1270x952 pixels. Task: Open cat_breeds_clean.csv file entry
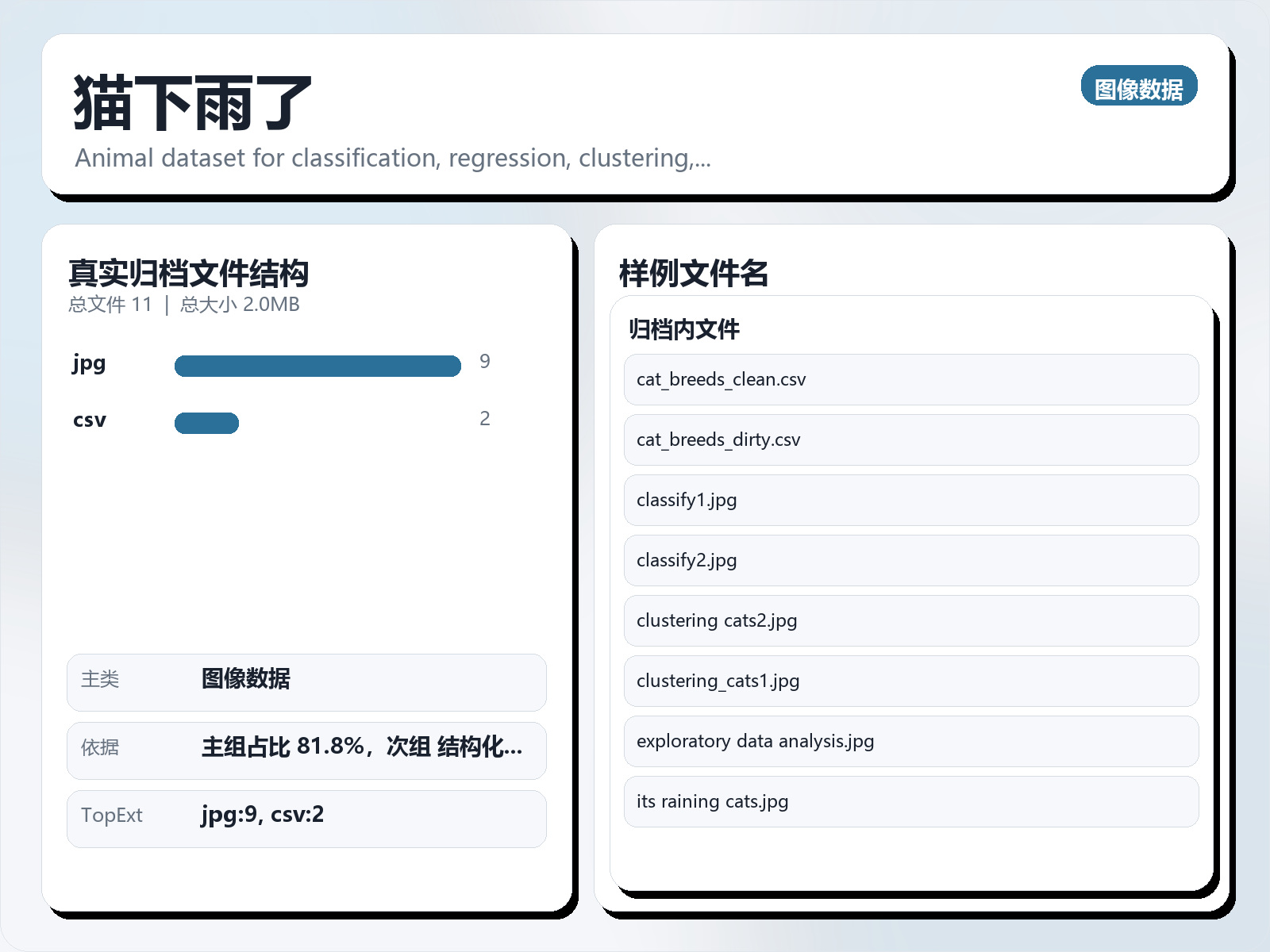click(910, 380)
